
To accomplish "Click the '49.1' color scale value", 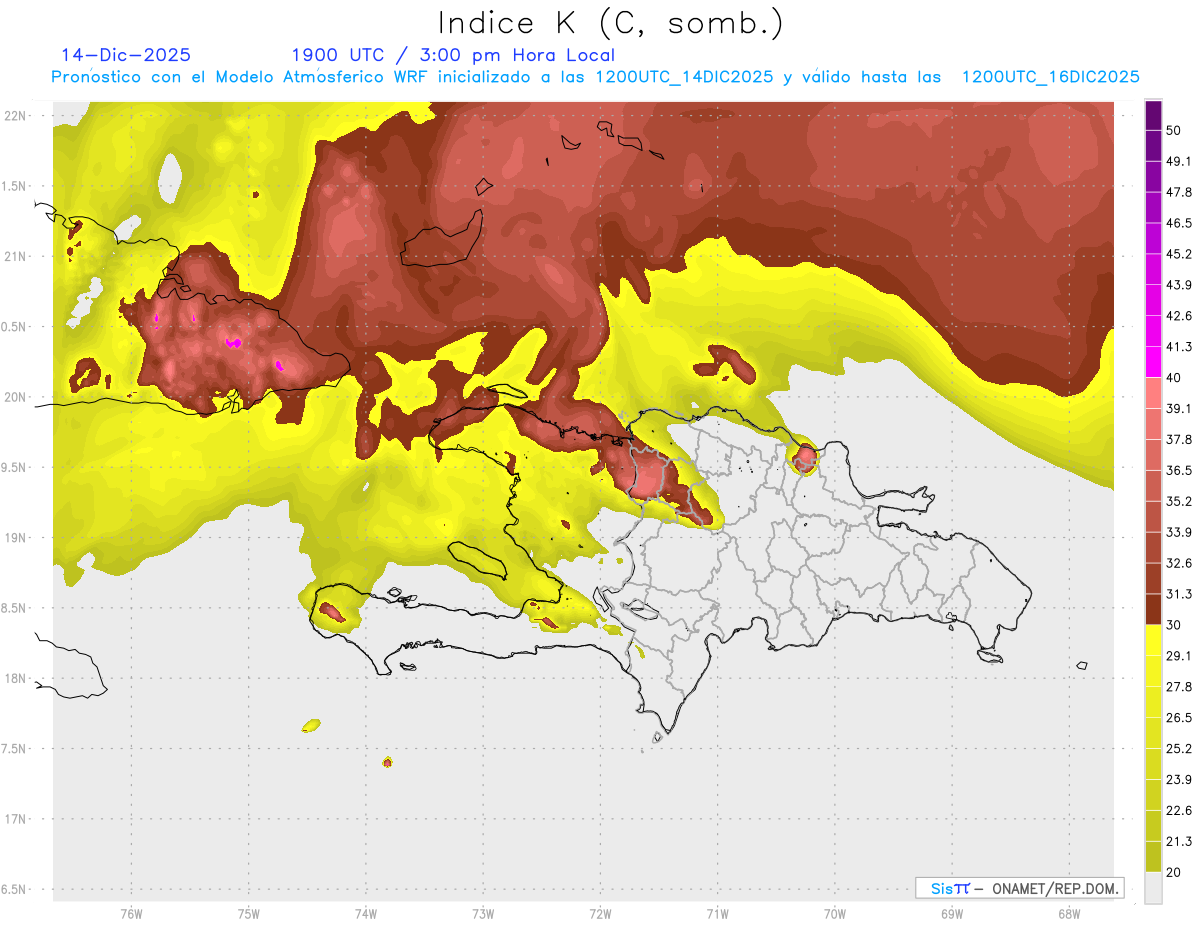I will pos(1178,161).
